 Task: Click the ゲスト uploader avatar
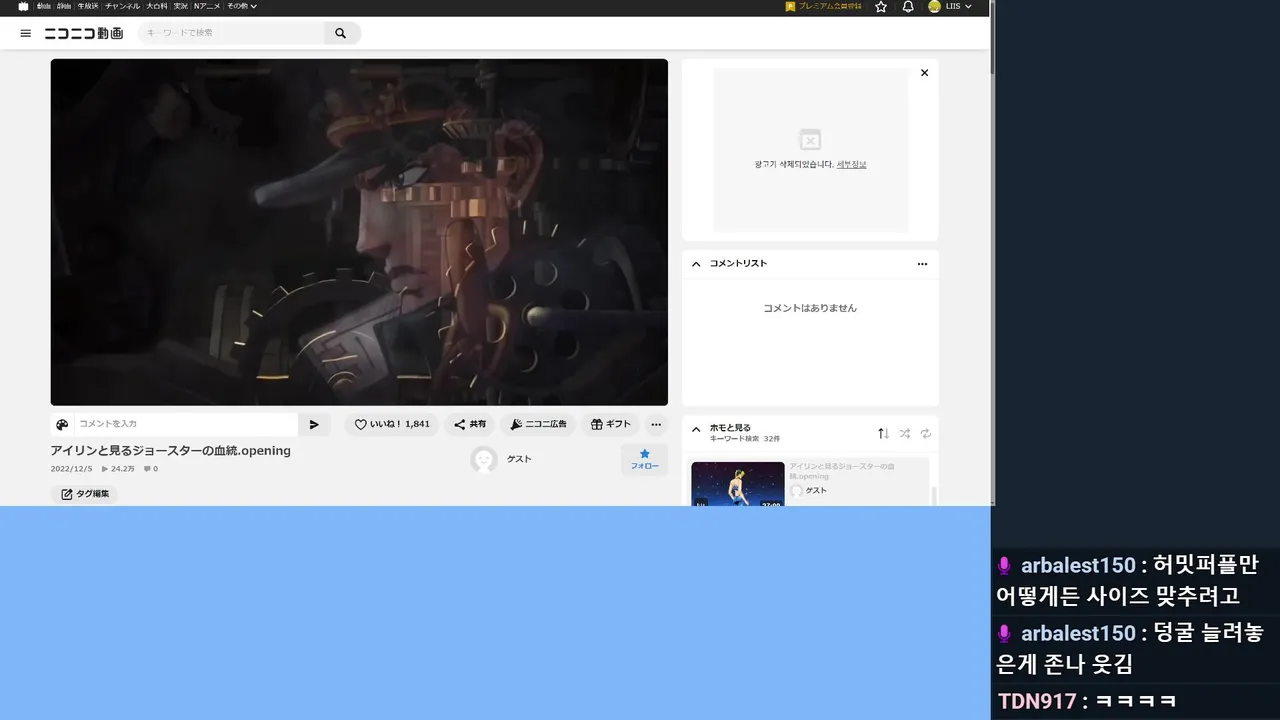484,459
